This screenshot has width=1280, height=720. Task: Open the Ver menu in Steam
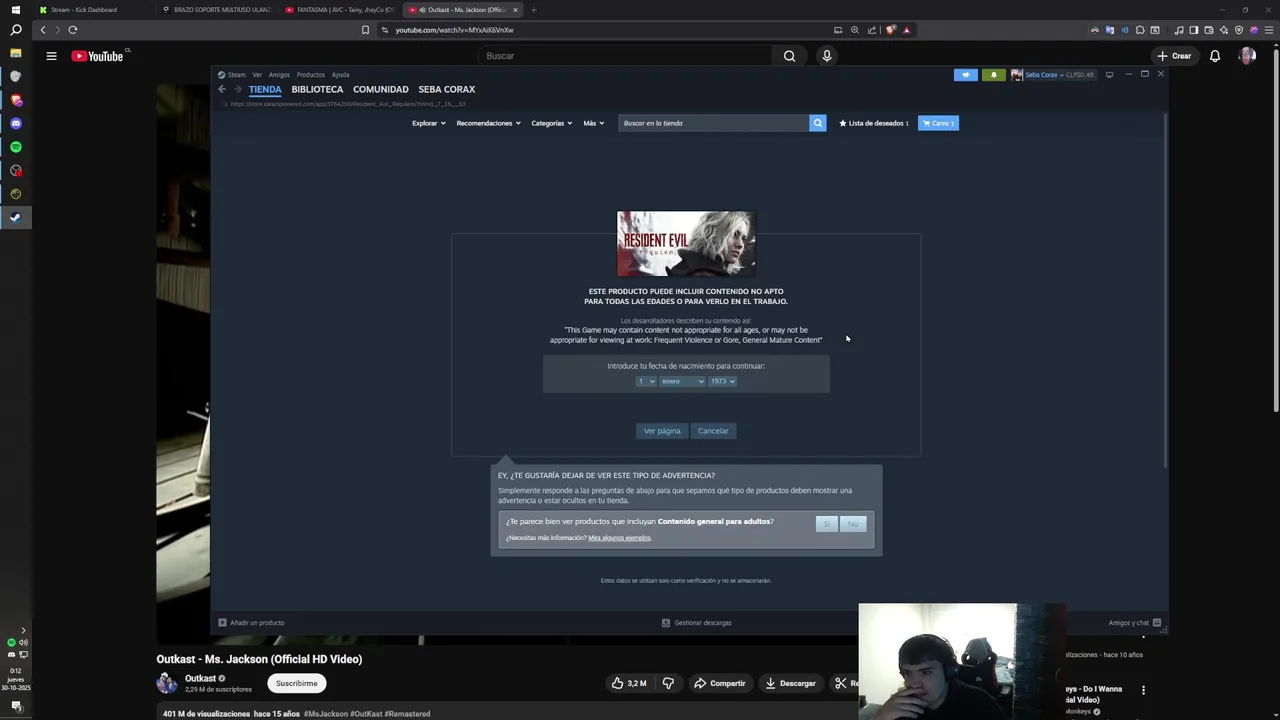(x=257, y=75)
